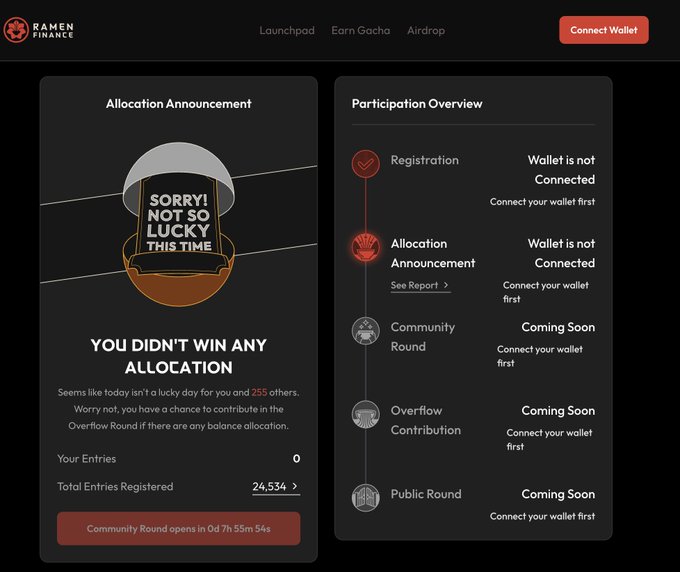This screenshot has width=680, height=572.
Task: Click the red 255 others count
Action: [x=259, y=392]
